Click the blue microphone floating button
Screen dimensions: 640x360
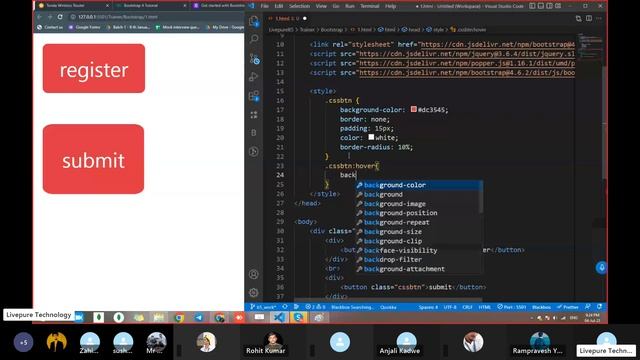[601, 268]
